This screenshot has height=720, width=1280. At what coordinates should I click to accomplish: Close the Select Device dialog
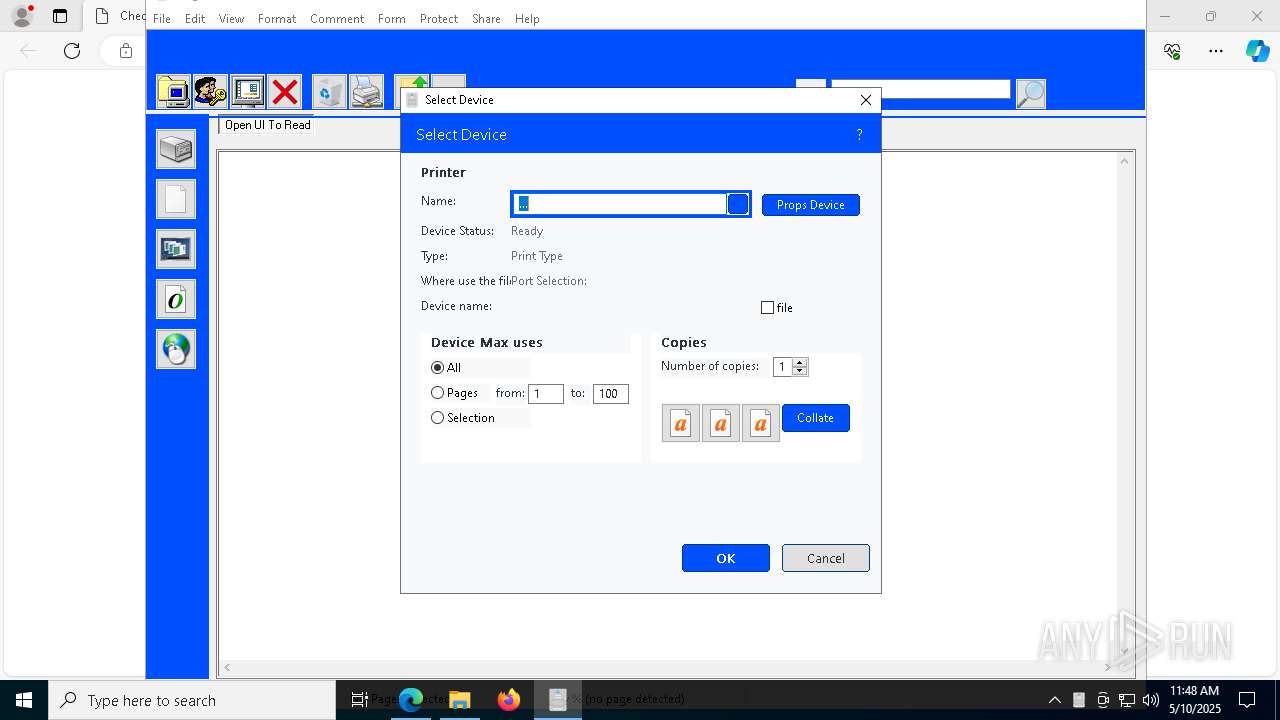pyautogui.click(x=866, y=100)
